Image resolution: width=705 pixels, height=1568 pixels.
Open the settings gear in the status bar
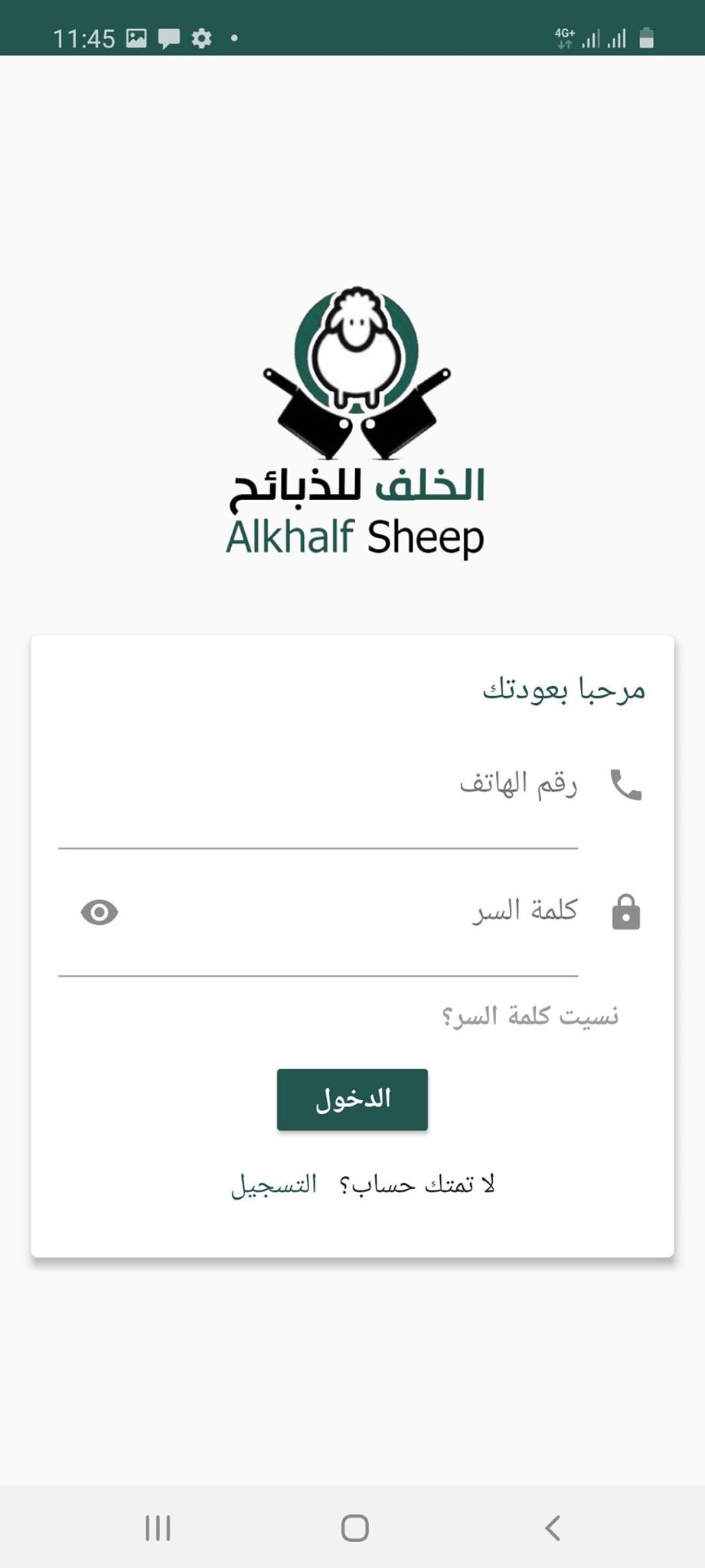coord(202,38)
